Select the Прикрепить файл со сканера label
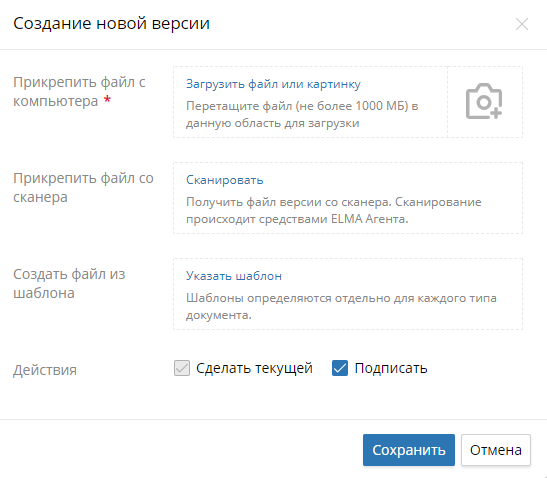The image size is (547, 478). (83, 188)
